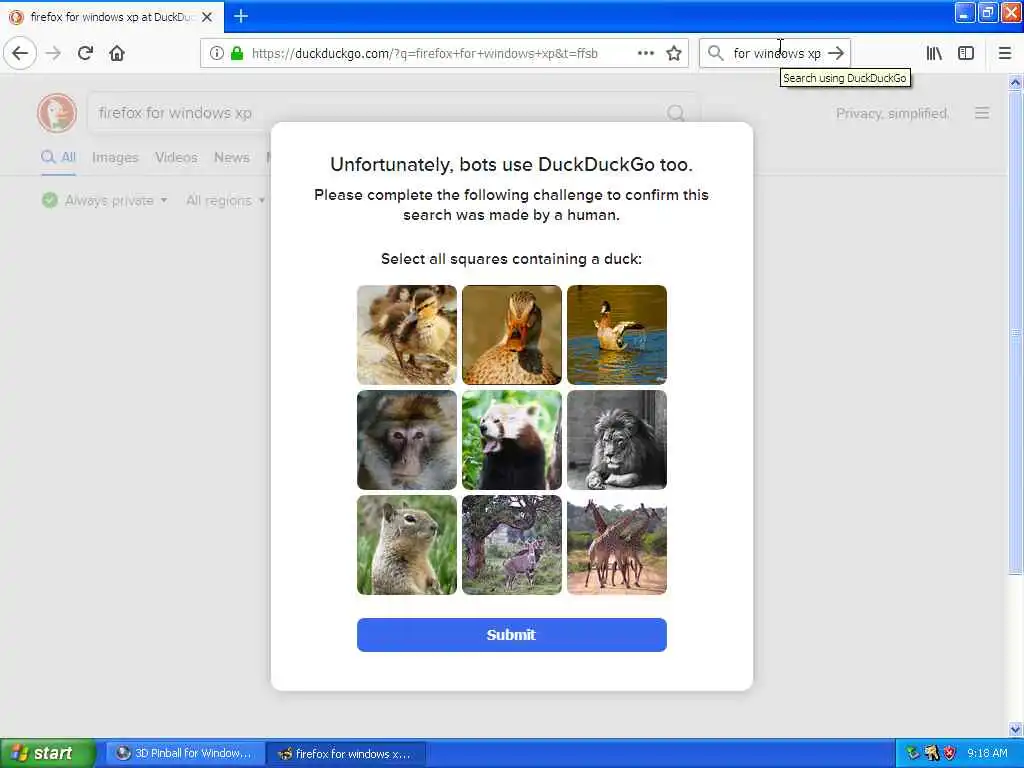Select the ground squirrel photo square
1024x768 pixels.
coord(407,545)
